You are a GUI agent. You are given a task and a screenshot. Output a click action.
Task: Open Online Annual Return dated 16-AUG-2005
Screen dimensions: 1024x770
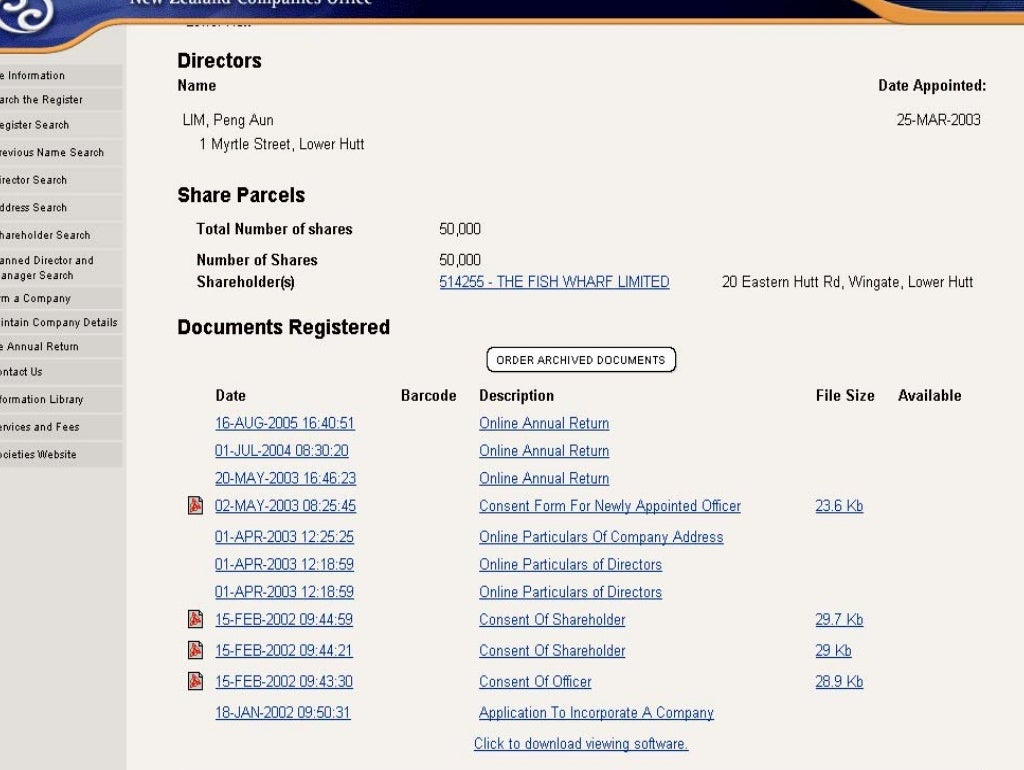(544, 423)
